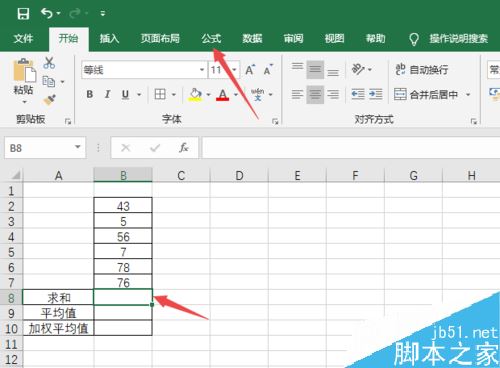
Task: Expand the 粘贴 options arrow
Action: tap(24, 101)
